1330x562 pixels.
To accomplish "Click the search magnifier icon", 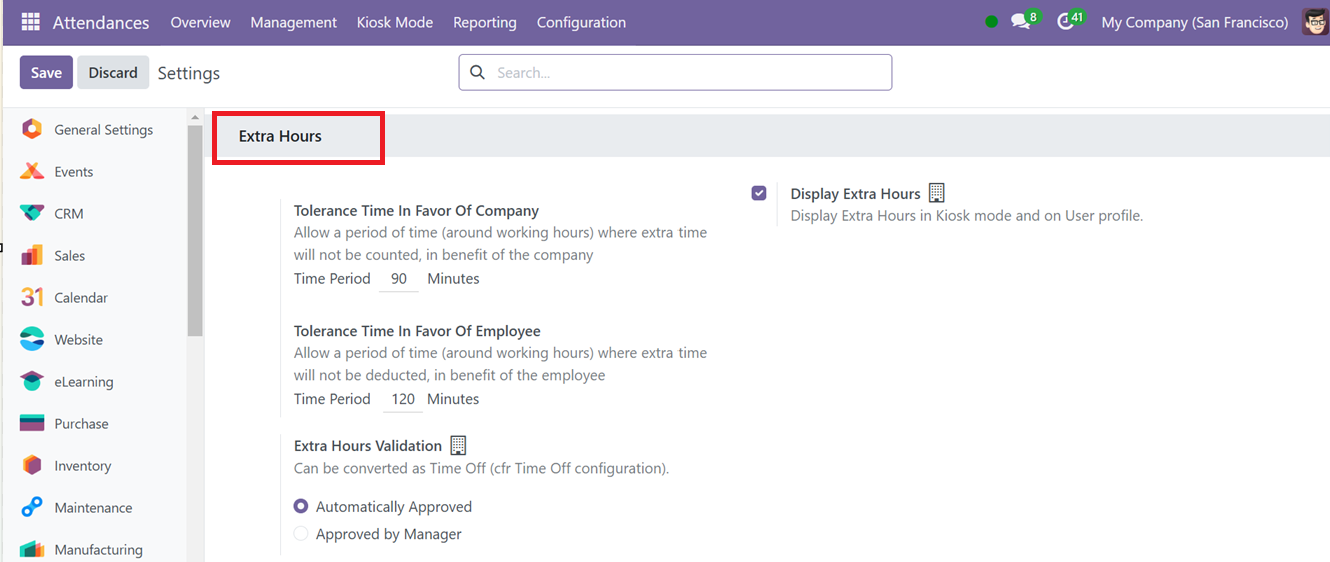I will click(x=477, y=72).
